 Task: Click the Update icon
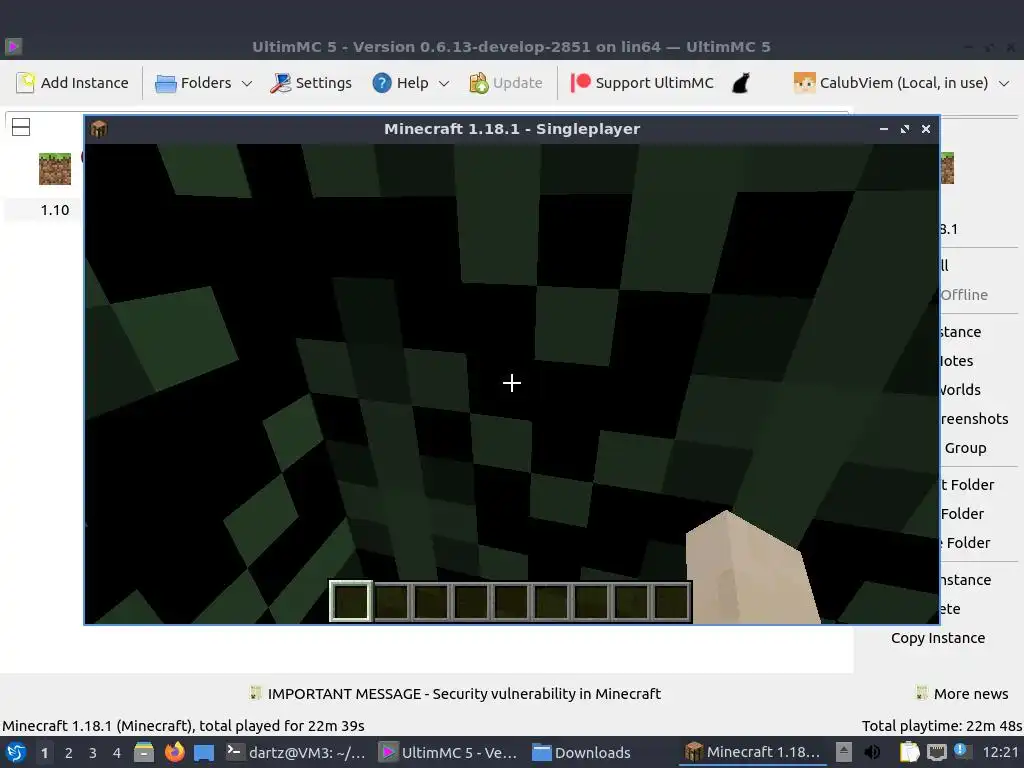click(x=479, y=83)
